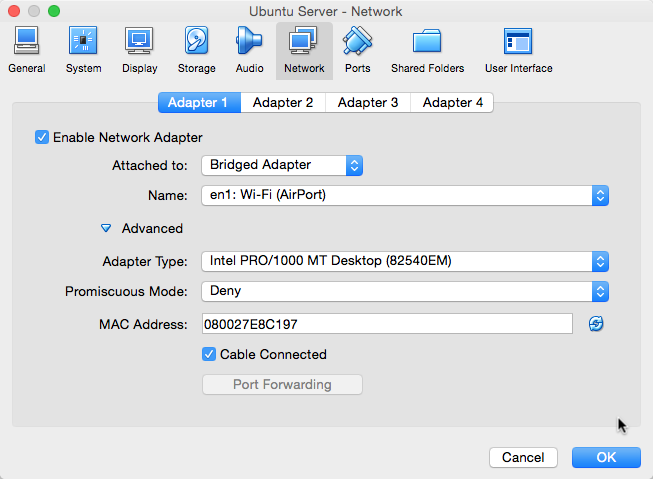Generate a new random MAC address

pyautogui.click(x=596, y=324)
